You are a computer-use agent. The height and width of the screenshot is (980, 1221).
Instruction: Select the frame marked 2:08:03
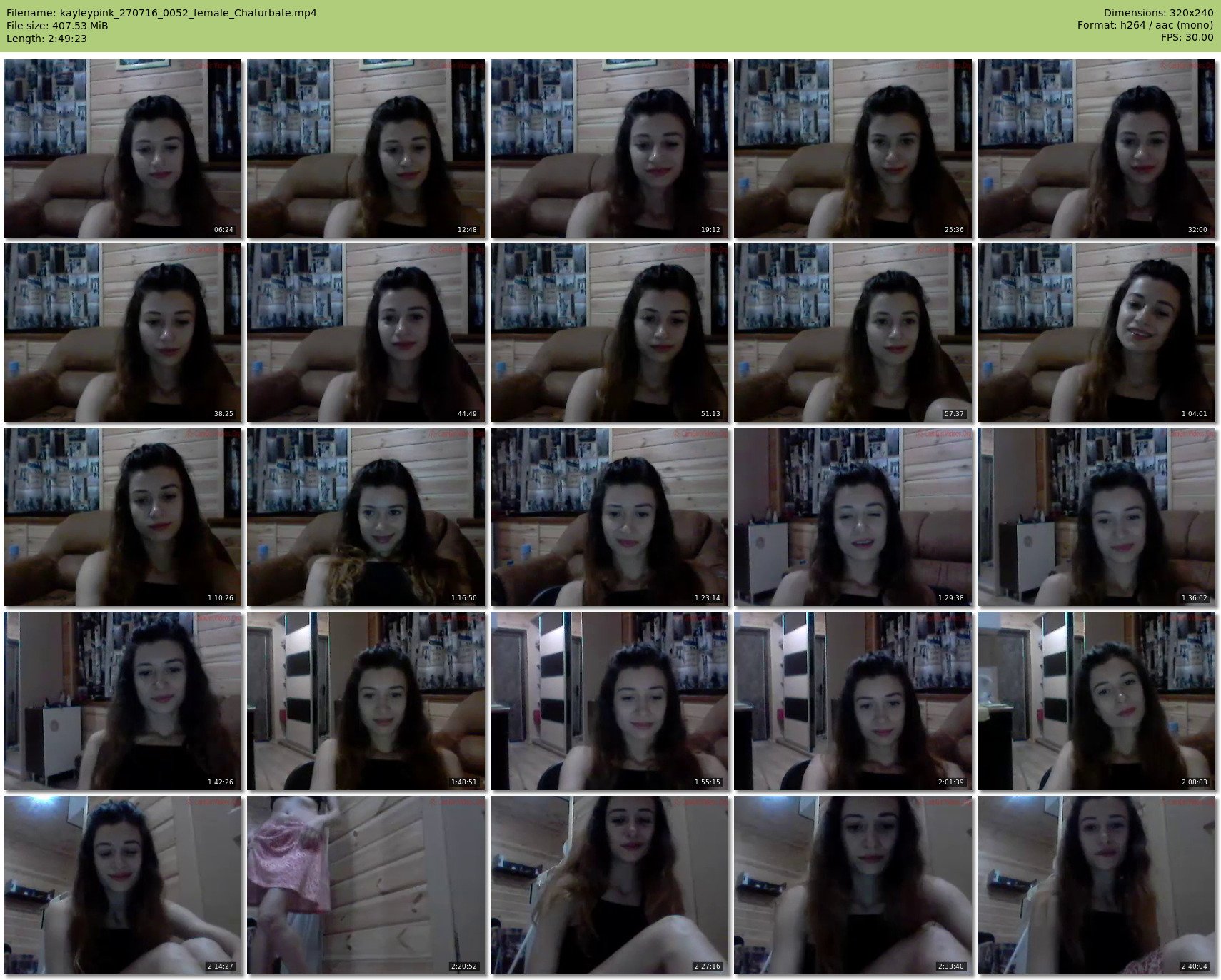(1097, 701)
